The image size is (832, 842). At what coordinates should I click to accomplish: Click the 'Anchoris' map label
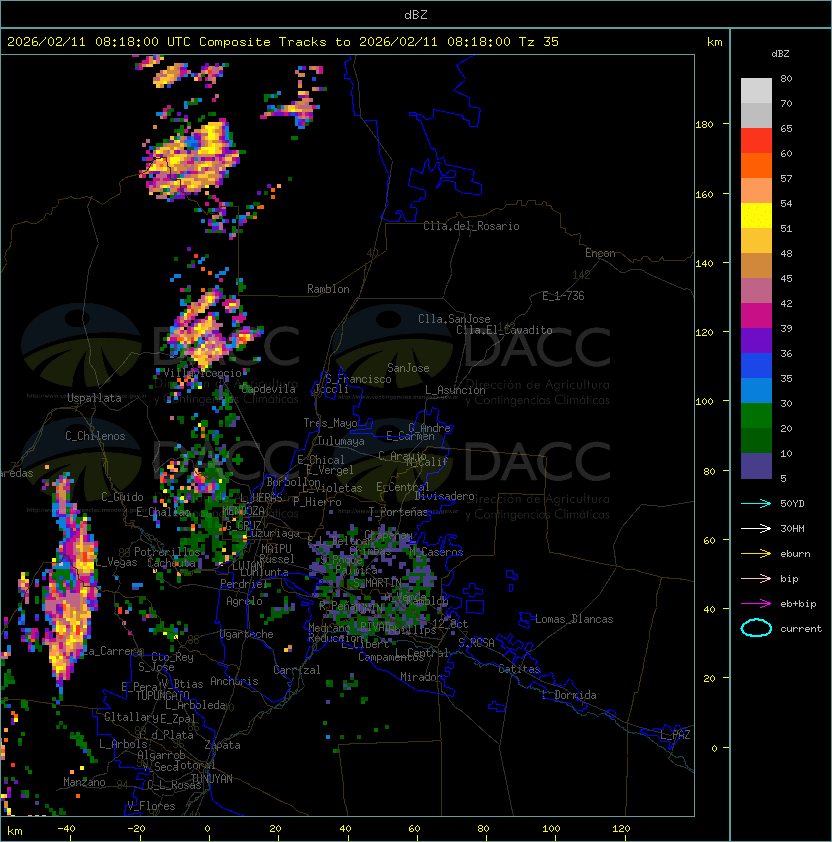point(234,681)
